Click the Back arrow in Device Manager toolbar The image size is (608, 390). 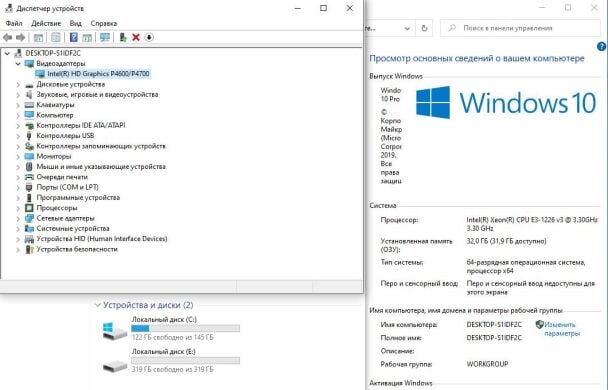coord(7,37)
